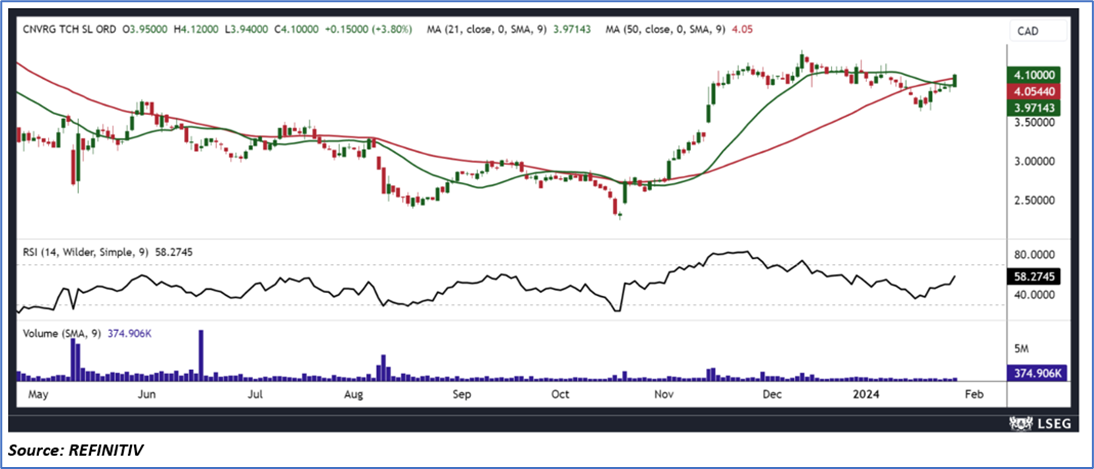Select the MA 50 close SMA indicator legend
The width and height of the screenshot is (1094, 469).
pos(679,30)
